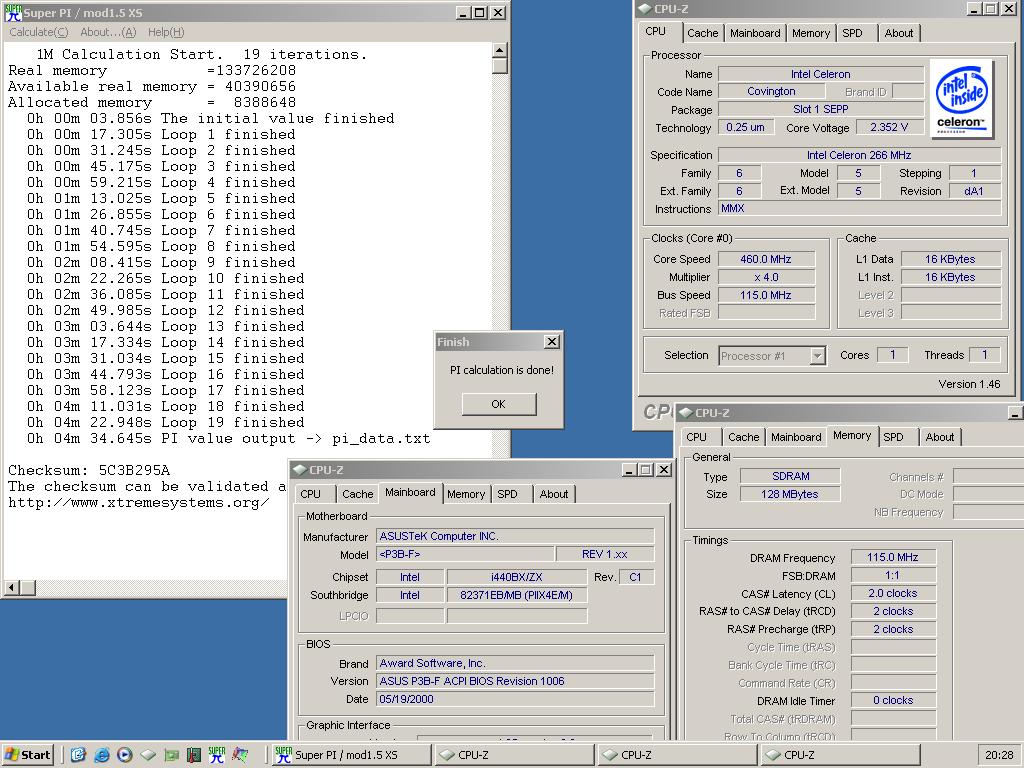Click memory Size 128 MBytes field
The width and height of the screenshot is (1024, 768).
tap(790, 494)
